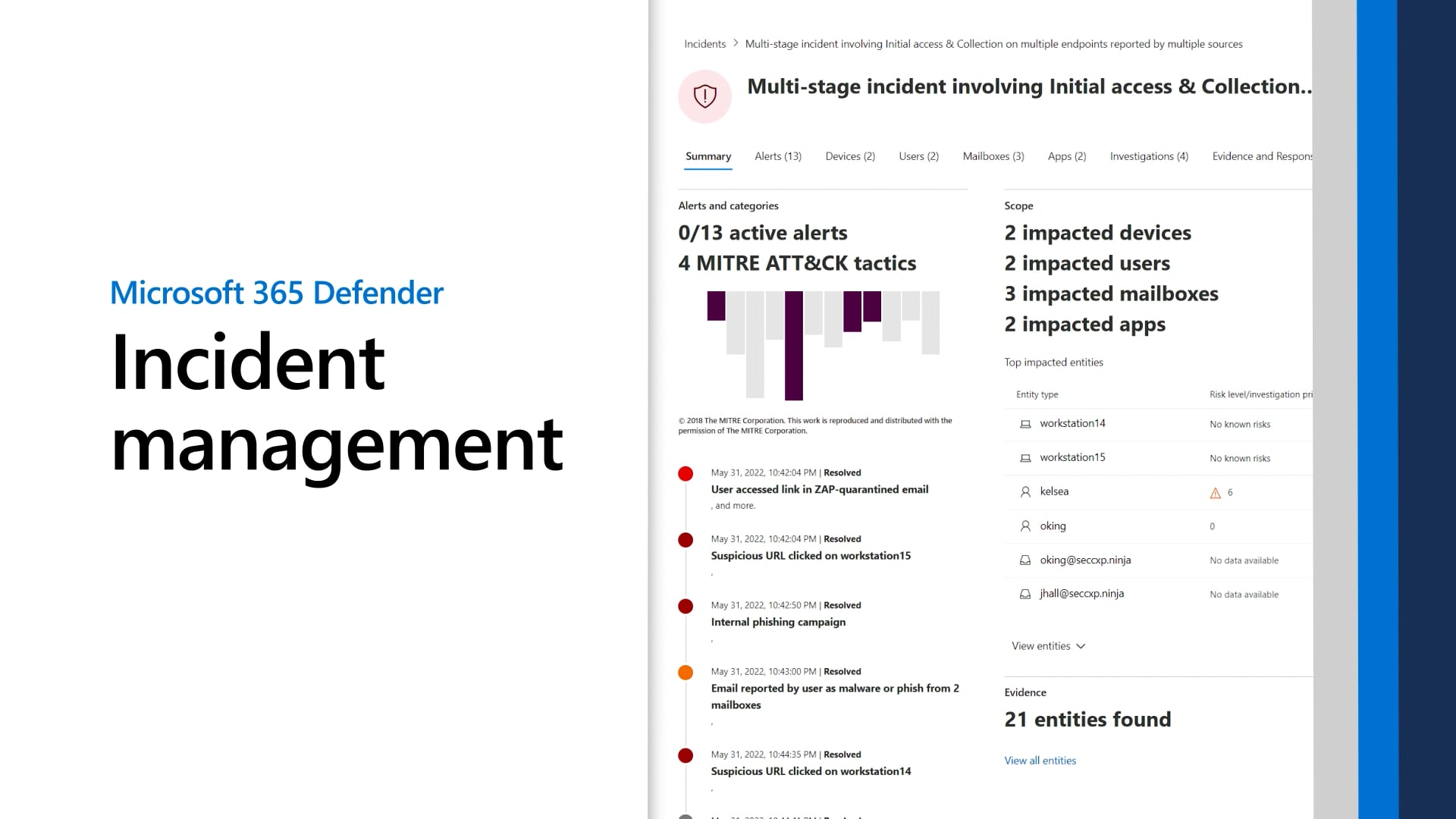This screenshot has width=1456, height=819.
Task: Click the oking user icon
Action: click(x=1025, y=526)
